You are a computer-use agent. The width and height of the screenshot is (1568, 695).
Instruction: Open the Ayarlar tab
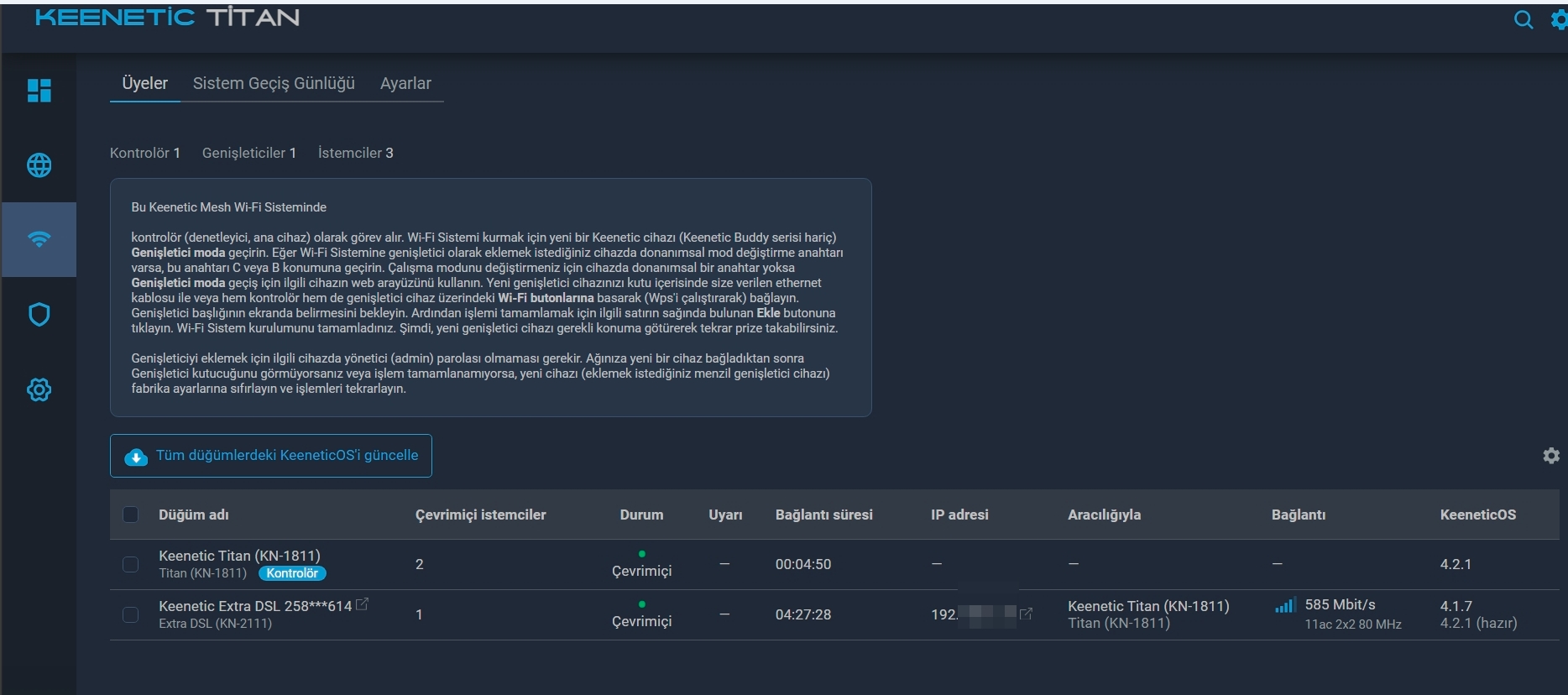tap(405, 83)
